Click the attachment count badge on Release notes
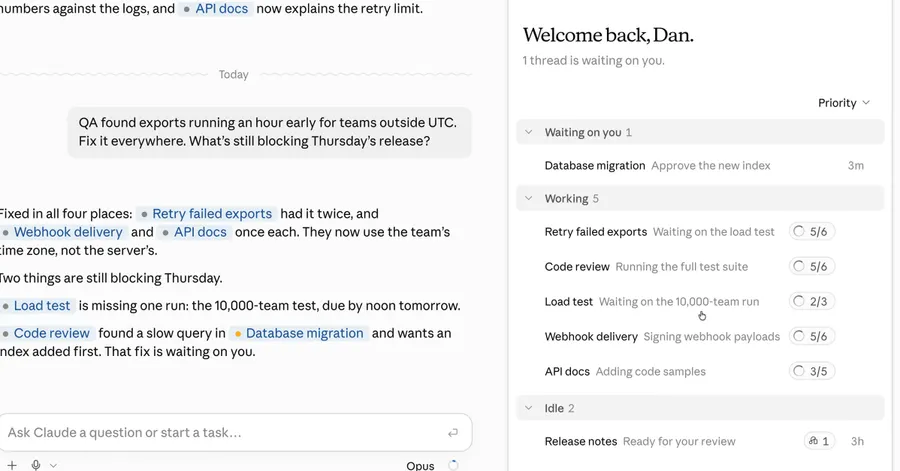This screenshot has height=471, width=900. (x=819, y=441)
